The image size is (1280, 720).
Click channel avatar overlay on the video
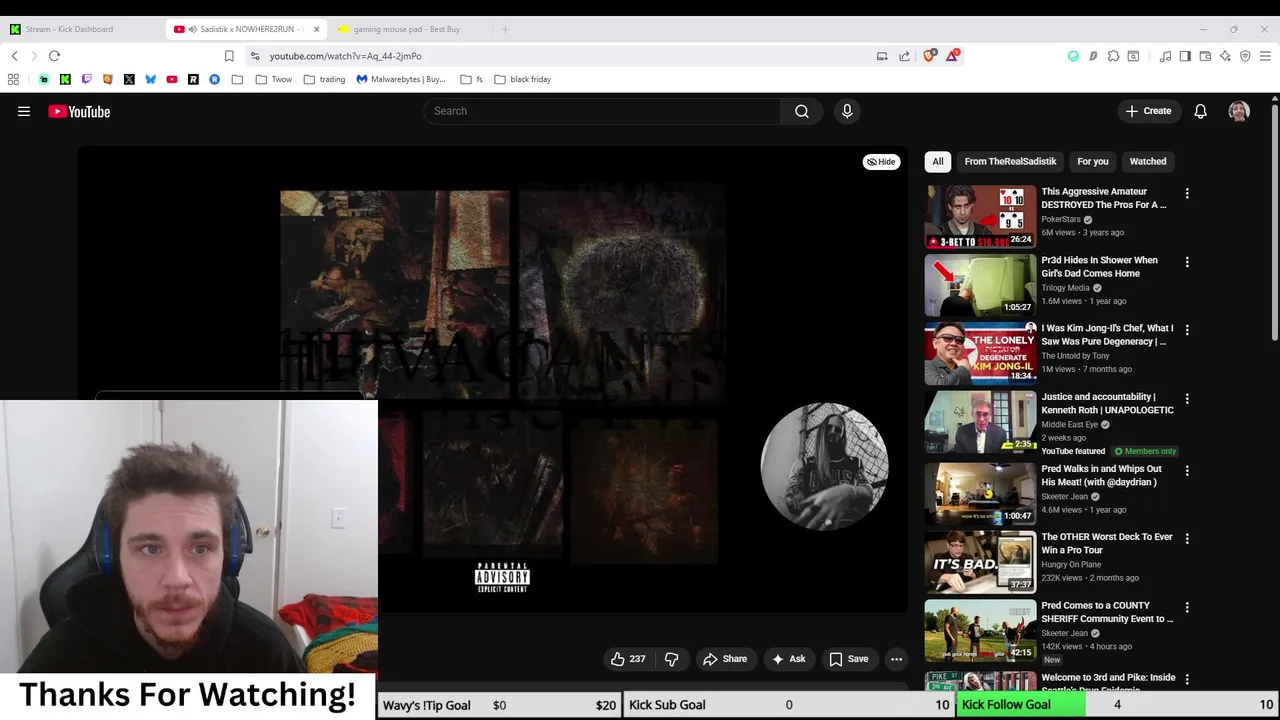[x=824, y=466]
